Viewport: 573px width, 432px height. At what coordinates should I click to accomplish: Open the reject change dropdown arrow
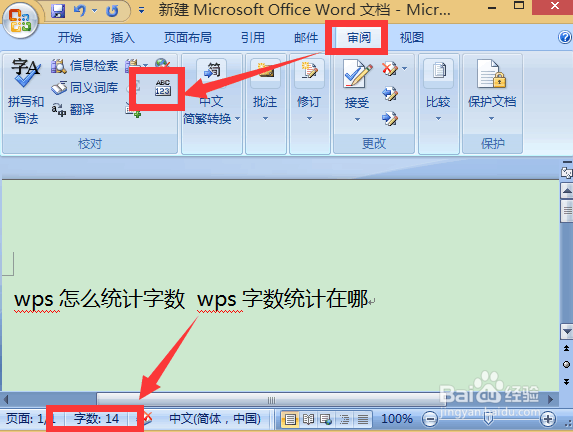405,68
